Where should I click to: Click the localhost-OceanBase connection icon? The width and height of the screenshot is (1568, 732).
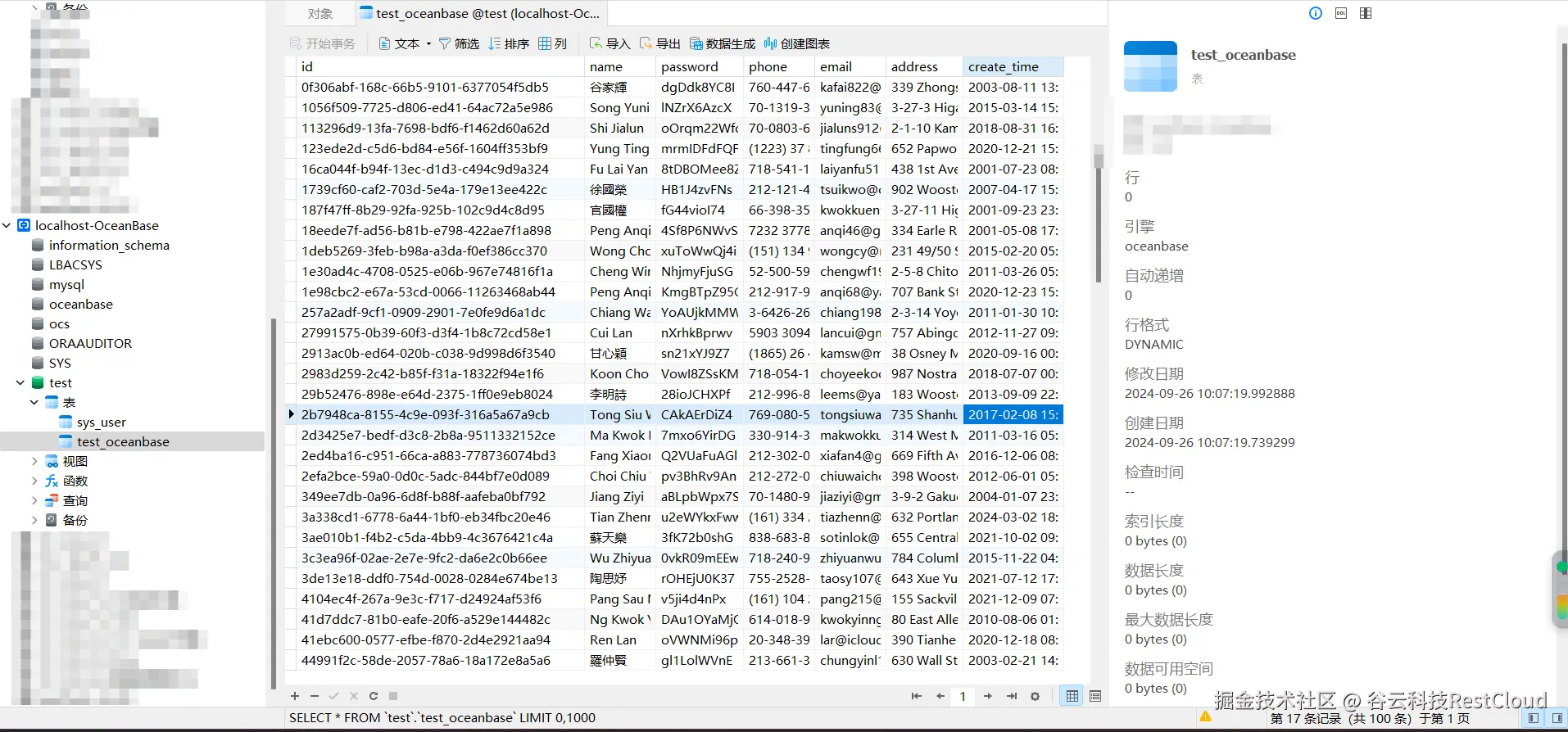24,225
